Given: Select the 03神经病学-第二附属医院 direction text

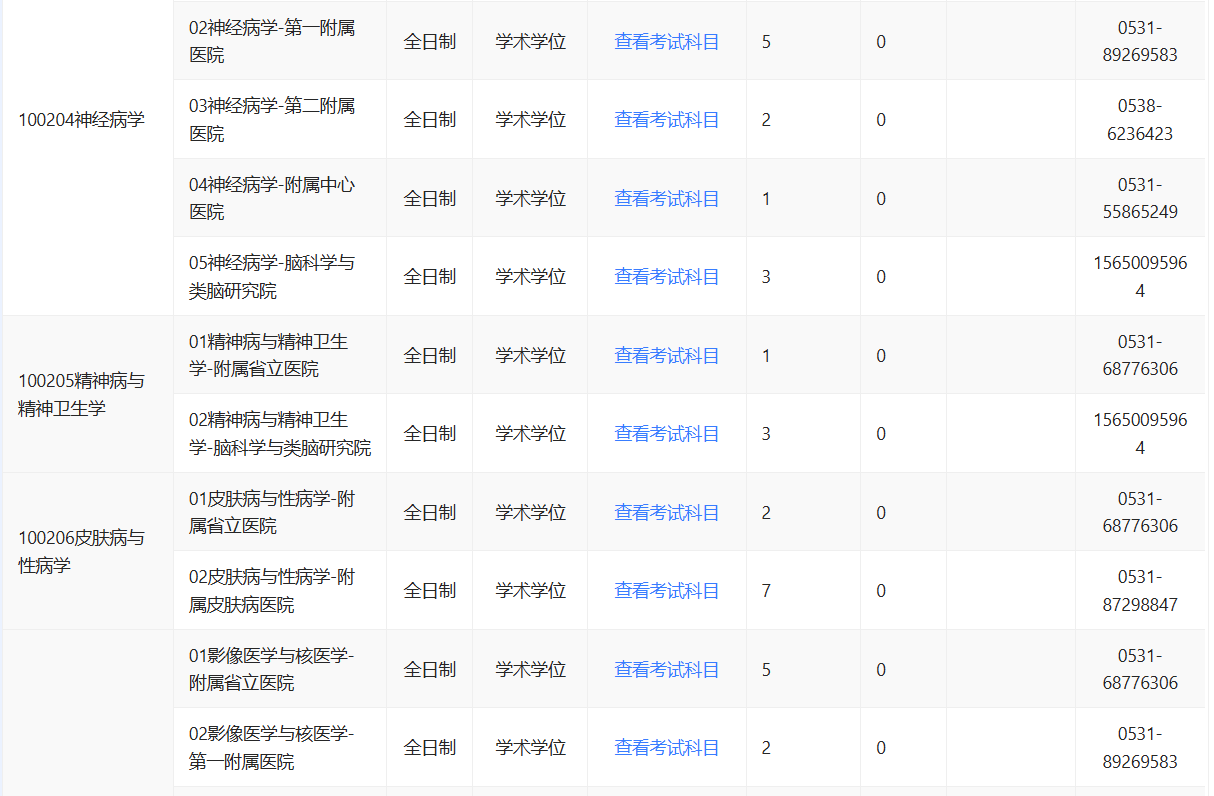Looking at the screenshot, I should click(x=272, y=120).
